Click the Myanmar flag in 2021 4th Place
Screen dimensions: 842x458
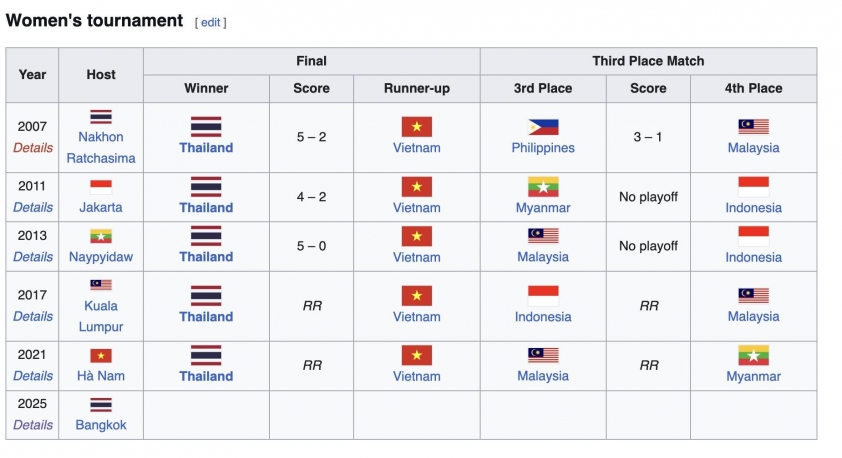[753, 355]
